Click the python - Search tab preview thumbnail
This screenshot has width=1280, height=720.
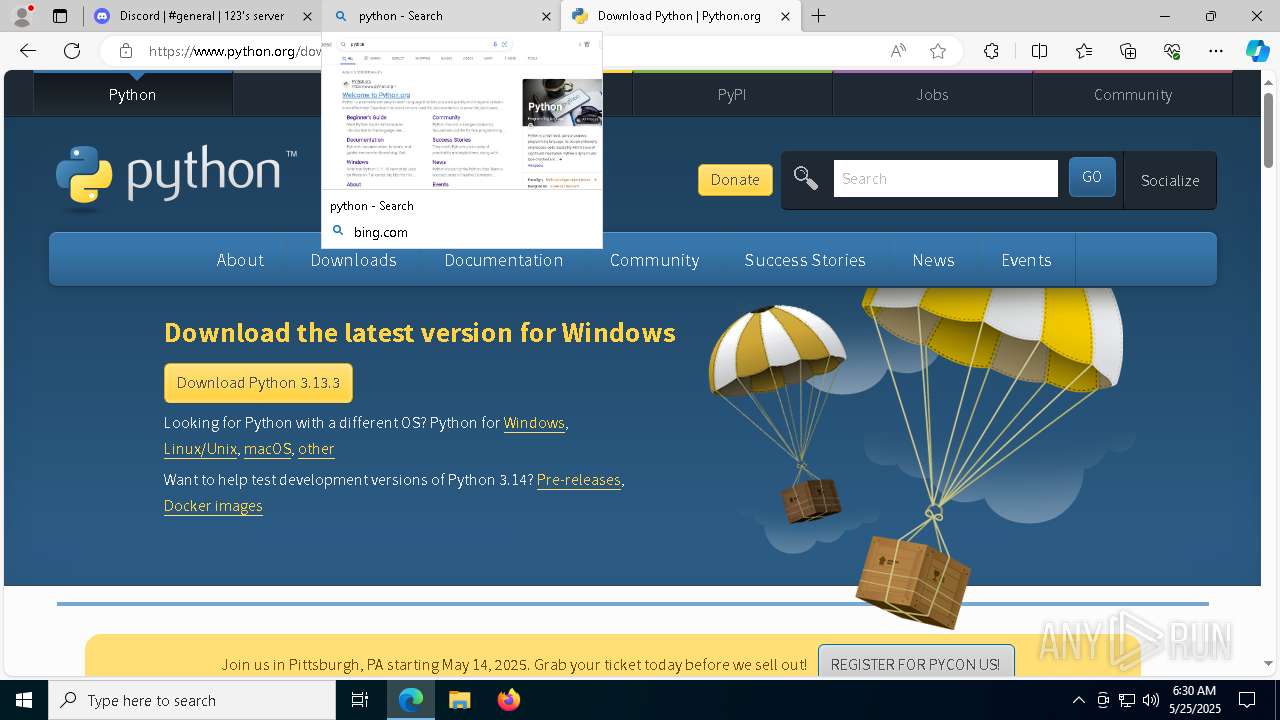click(x=462, y=112)
